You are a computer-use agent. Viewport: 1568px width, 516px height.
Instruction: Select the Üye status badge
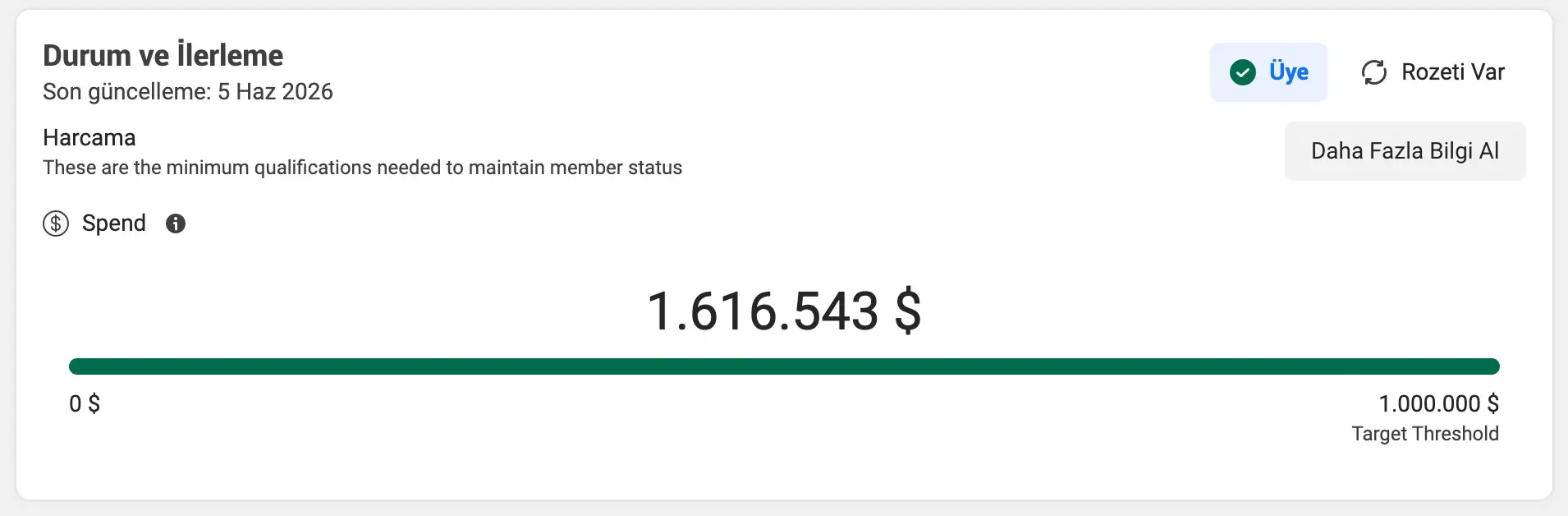coord(1268,72)
